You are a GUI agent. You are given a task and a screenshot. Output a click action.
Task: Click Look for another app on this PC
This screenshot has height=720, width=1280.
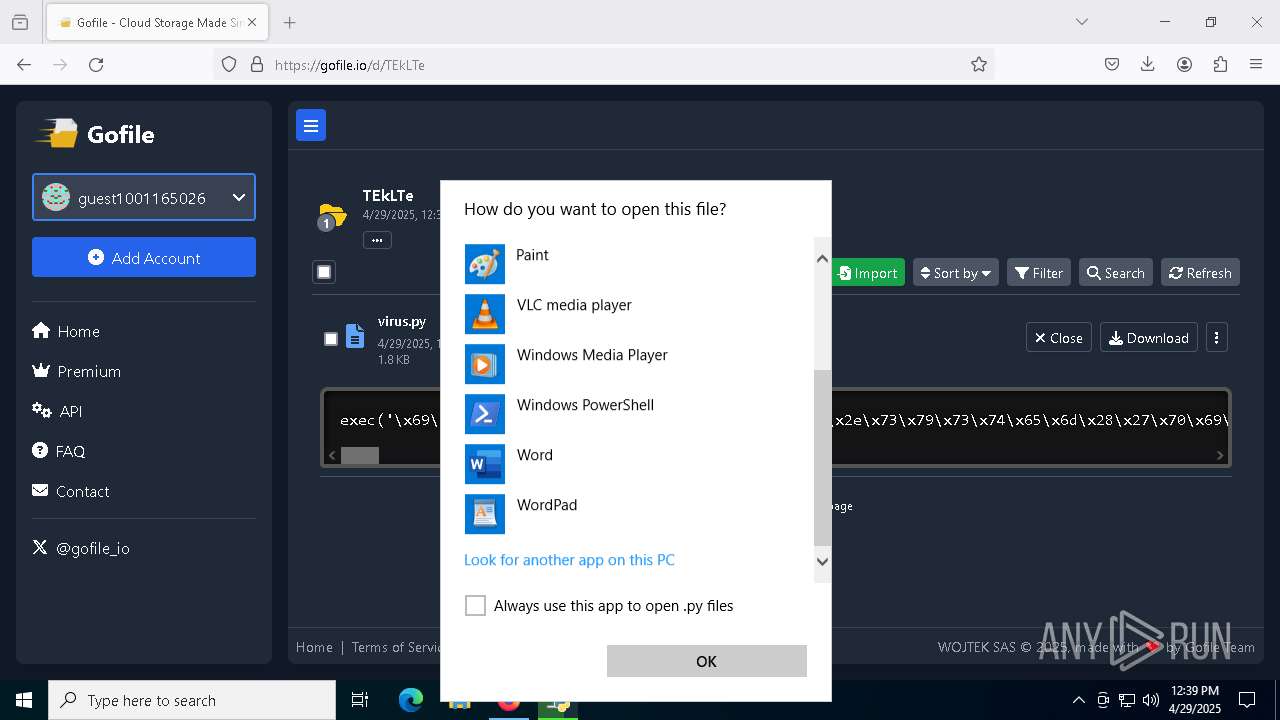[x=569, y=560]
